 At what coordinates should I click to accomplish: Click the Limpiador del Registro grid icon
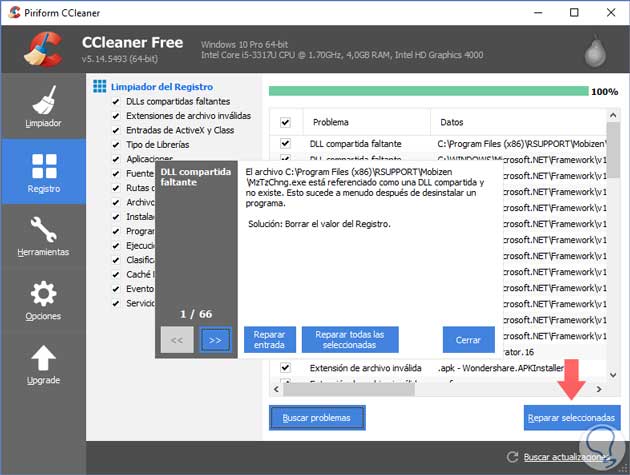pos(100,86)
